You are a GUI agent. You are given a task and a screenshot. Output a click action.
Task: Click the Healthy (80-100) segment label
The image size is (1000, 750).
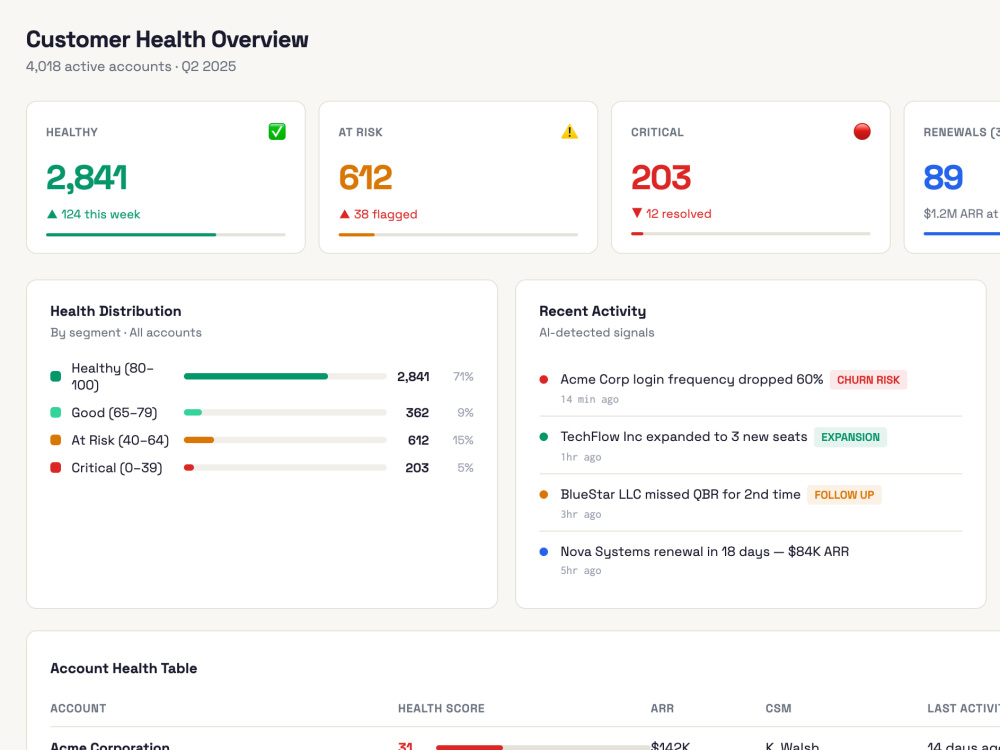(x=112, y=376)
